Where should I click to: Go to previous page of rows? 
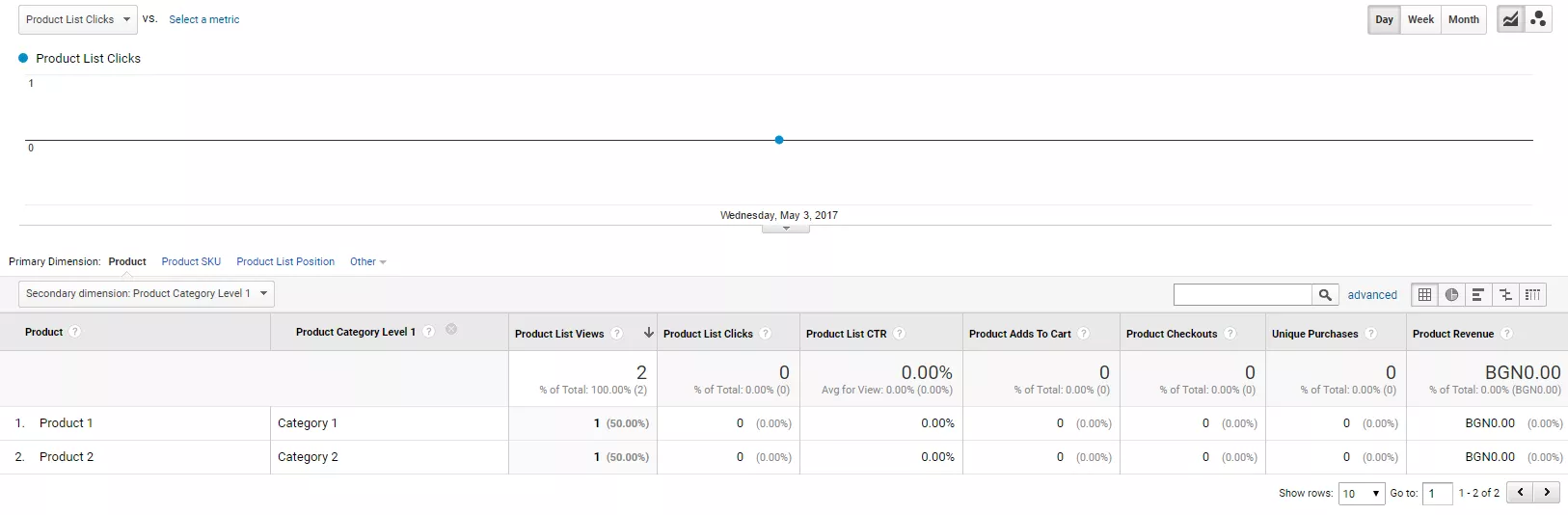pos(1520,493)
